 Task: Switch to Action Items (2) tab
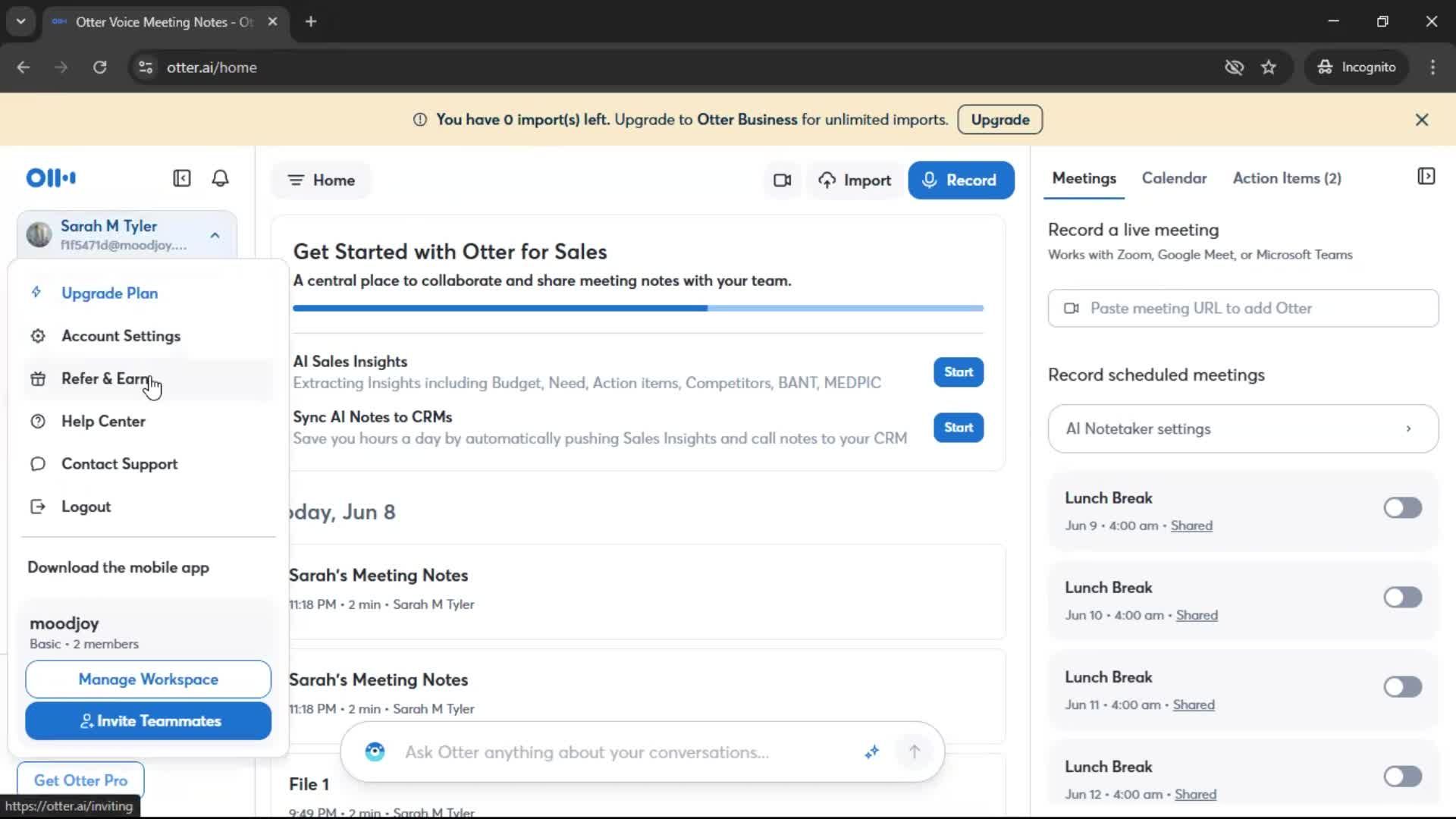(1287, 179)
